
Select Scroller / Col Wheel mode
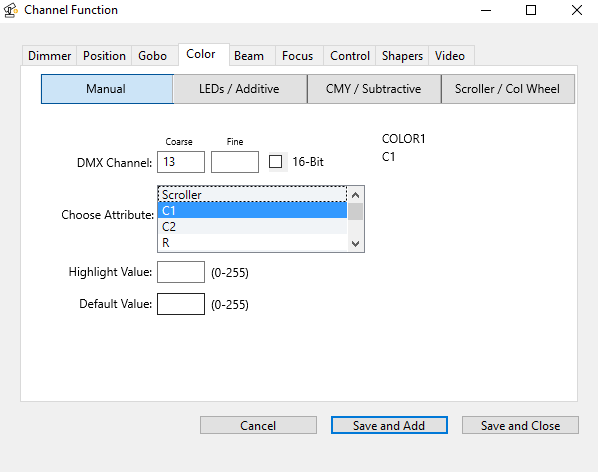coord(508,89)
